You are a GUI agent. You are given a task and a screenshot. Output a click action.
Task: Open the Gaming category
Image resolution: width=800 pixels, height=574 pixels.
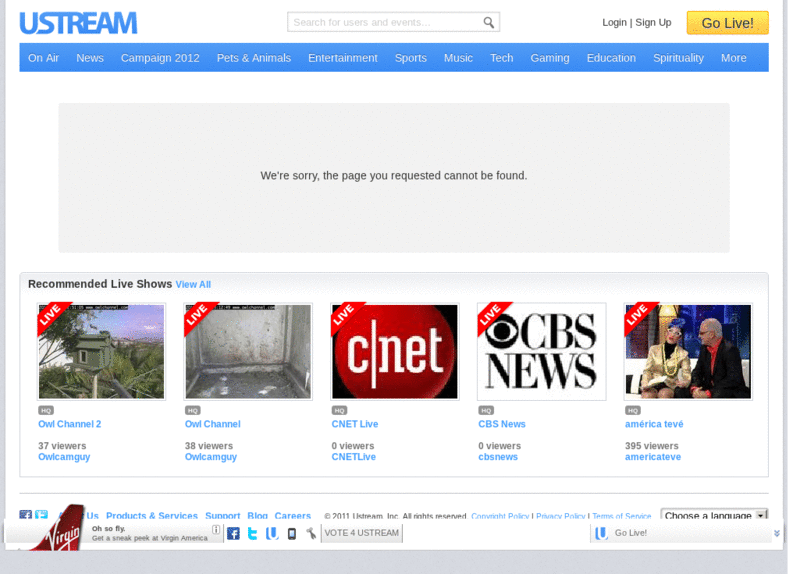pyautogui.click(x=550, y=58)
